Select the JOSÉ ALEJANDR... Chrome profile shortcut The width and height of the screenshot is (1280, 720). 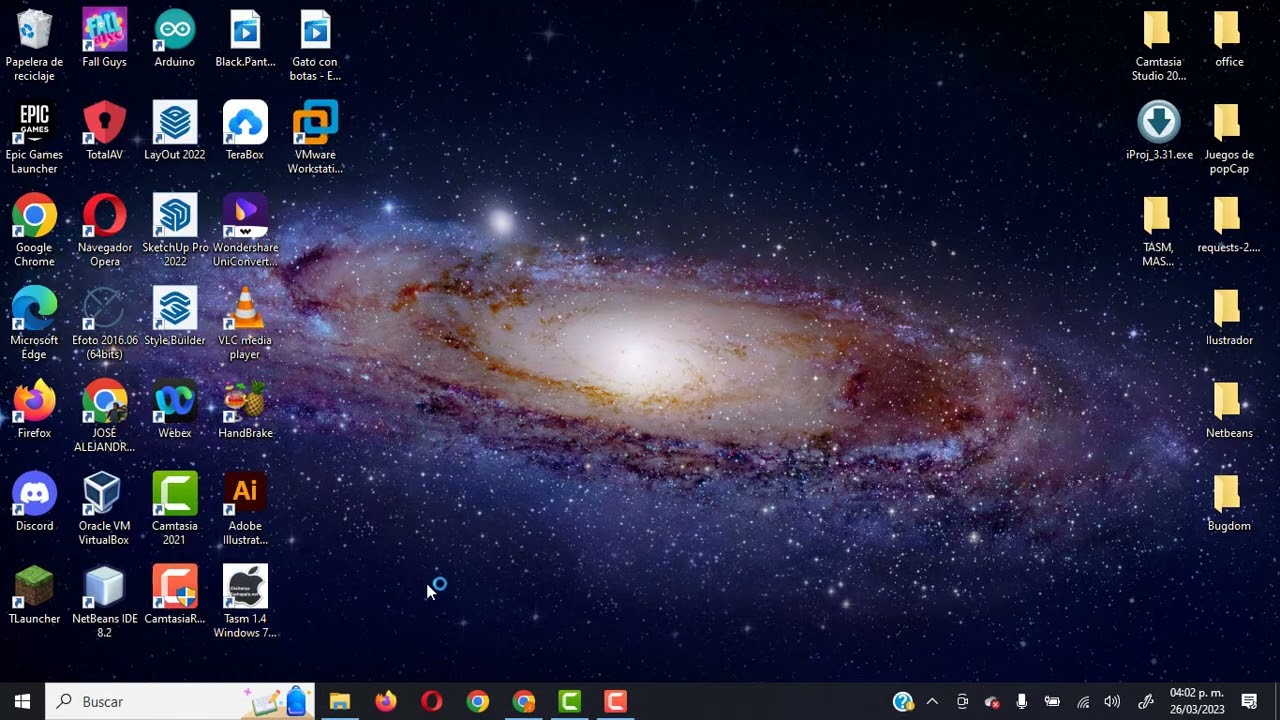click(104, 418)
